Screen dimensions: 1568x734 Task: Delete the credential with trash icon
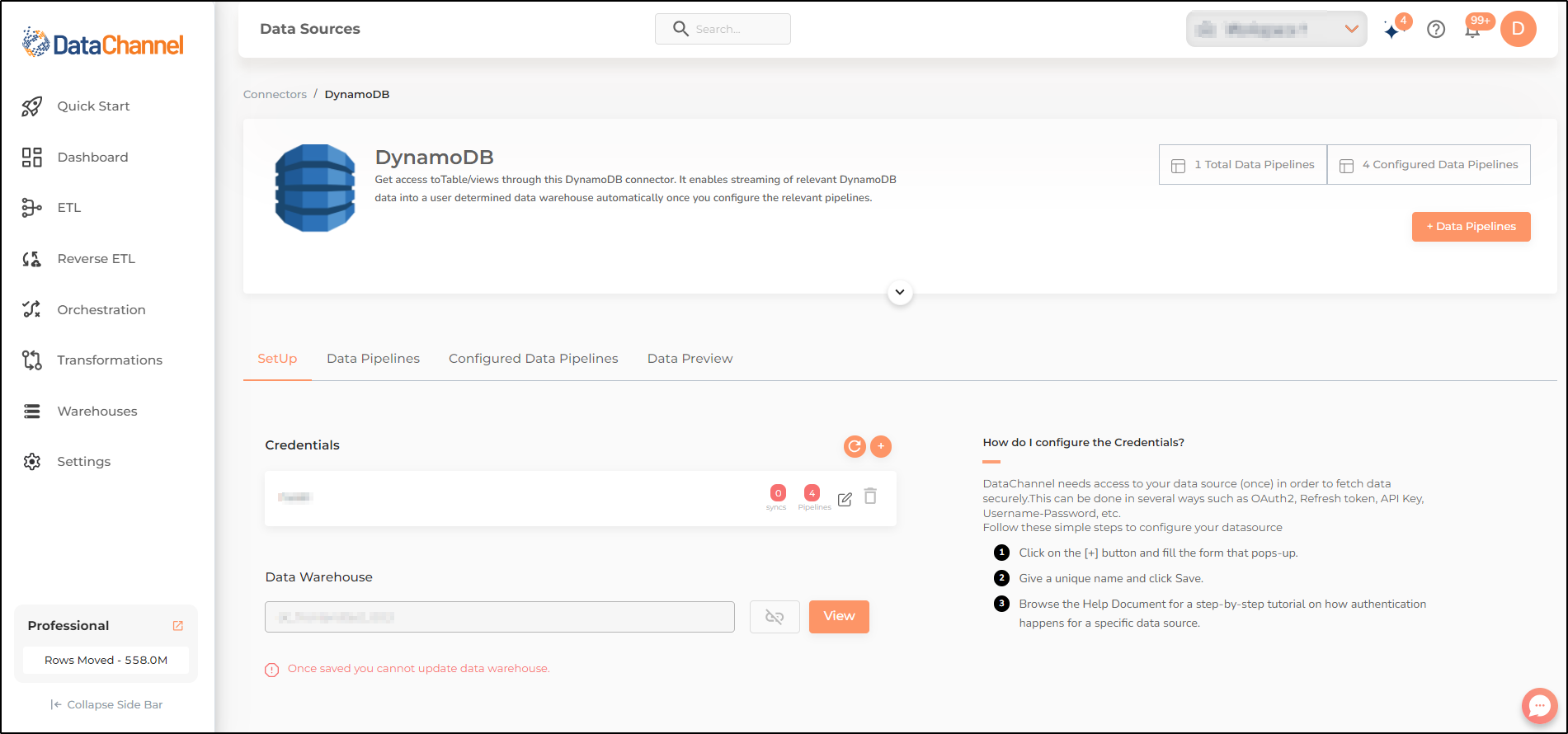(870, 496)
